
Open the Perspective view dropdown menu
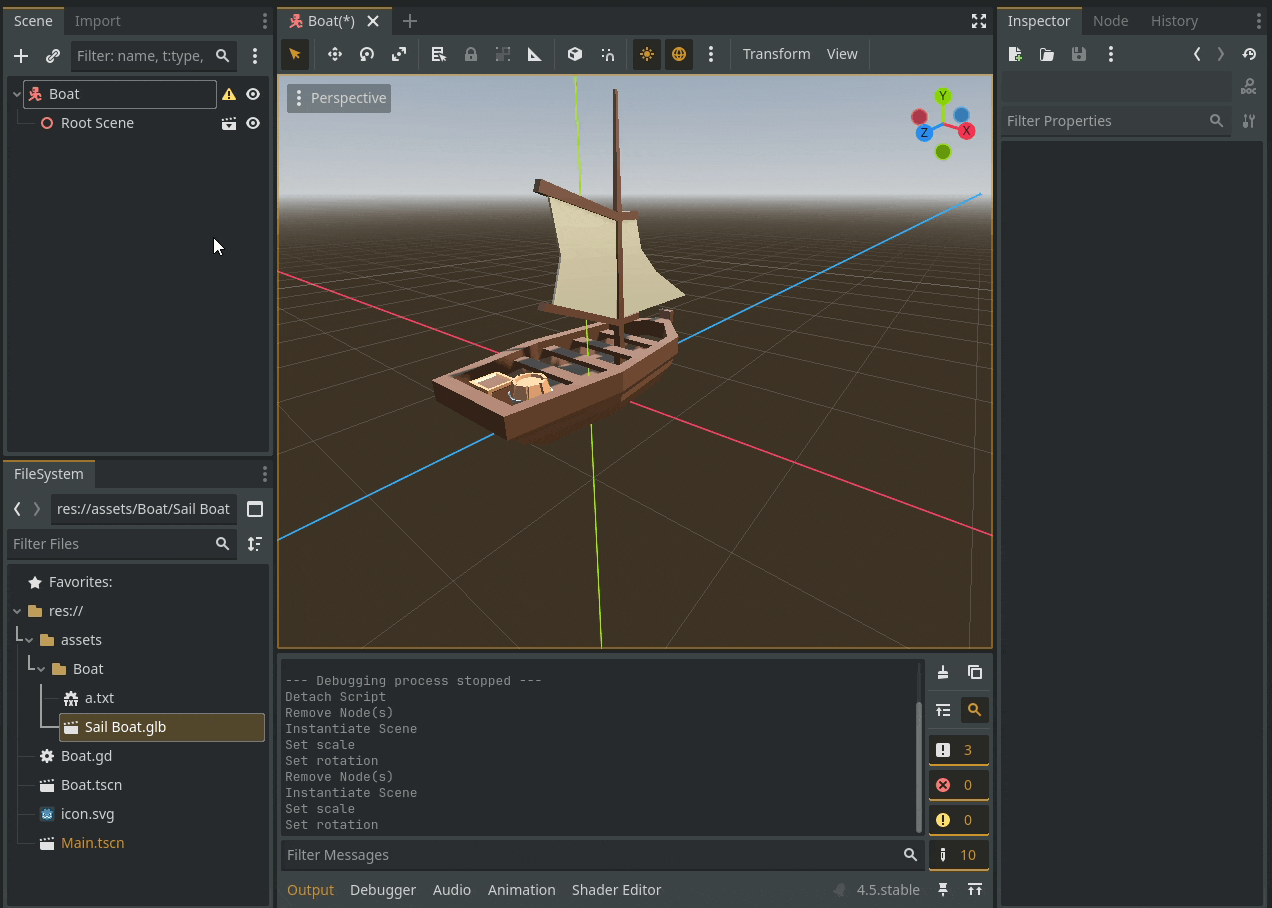pos(339,98)
